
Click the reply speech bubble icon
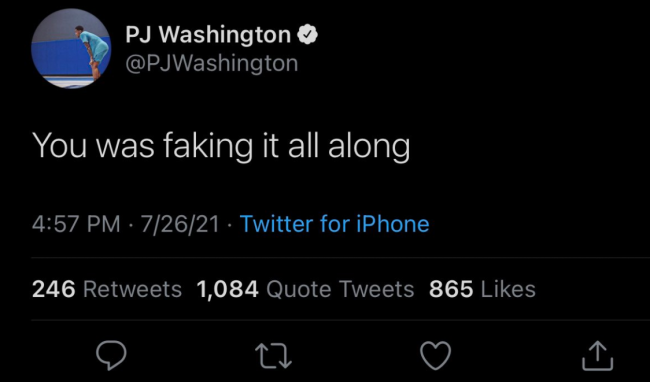tap(111, 355)
